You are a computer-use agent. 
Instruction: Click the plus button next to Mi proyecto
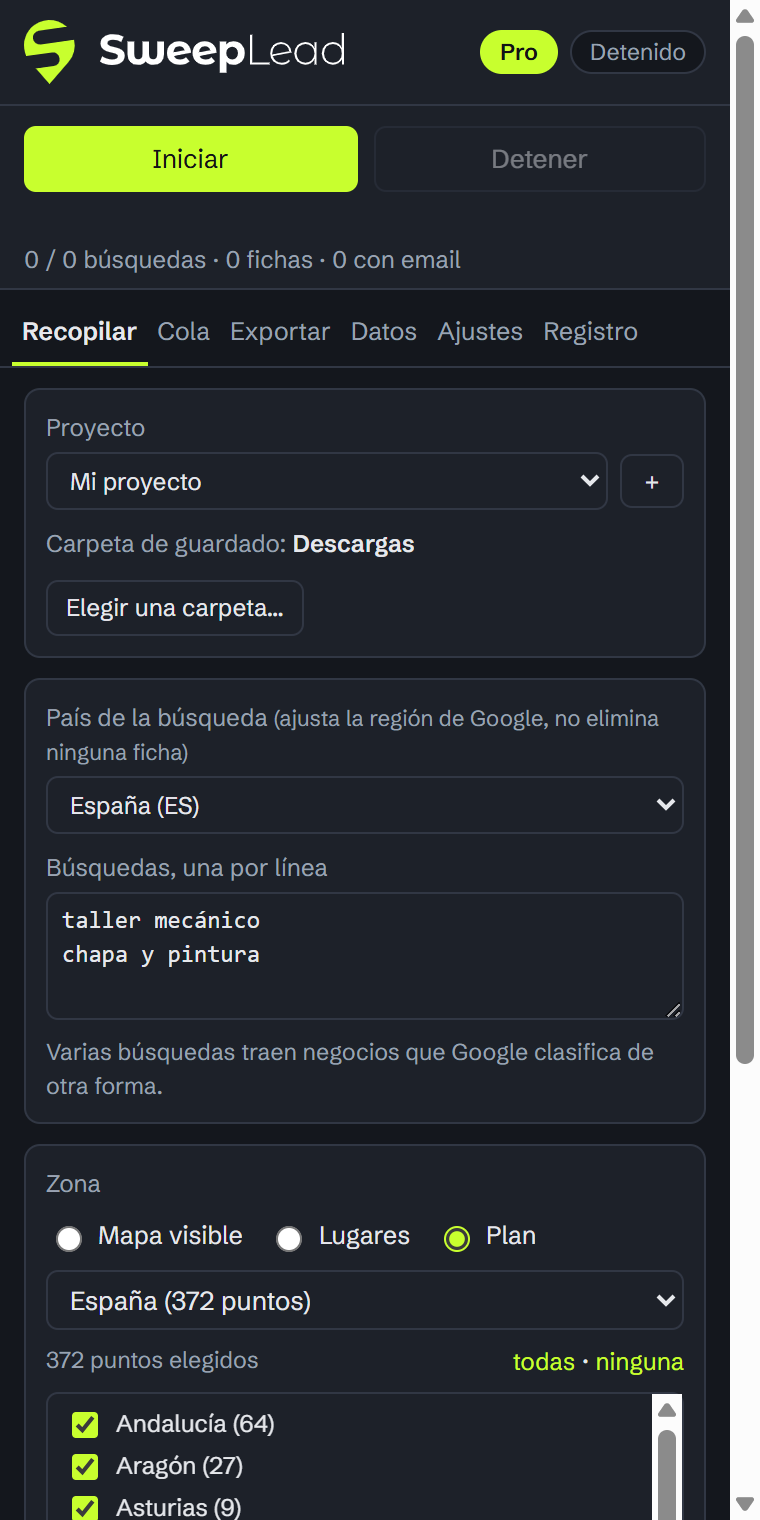(x=652, y=482)
